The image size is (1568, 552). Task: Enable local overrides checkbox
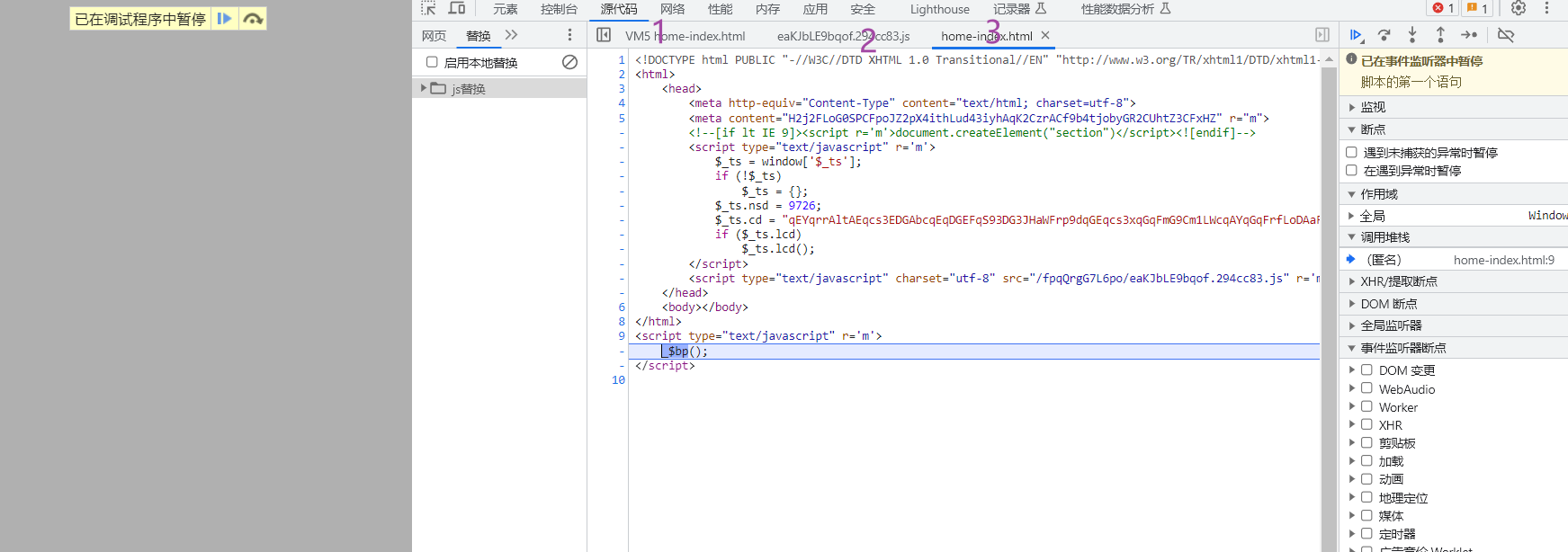(432, 62)
